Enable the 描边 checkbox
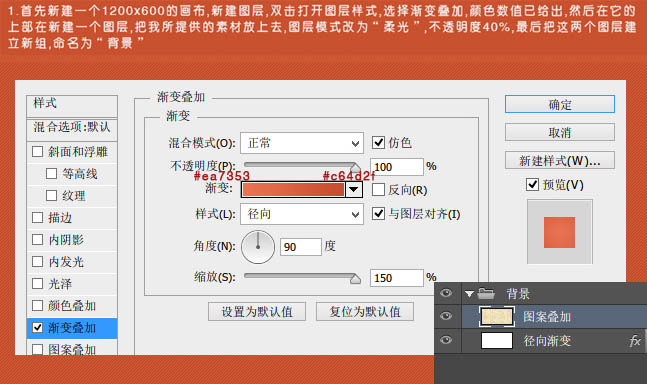 38,217
